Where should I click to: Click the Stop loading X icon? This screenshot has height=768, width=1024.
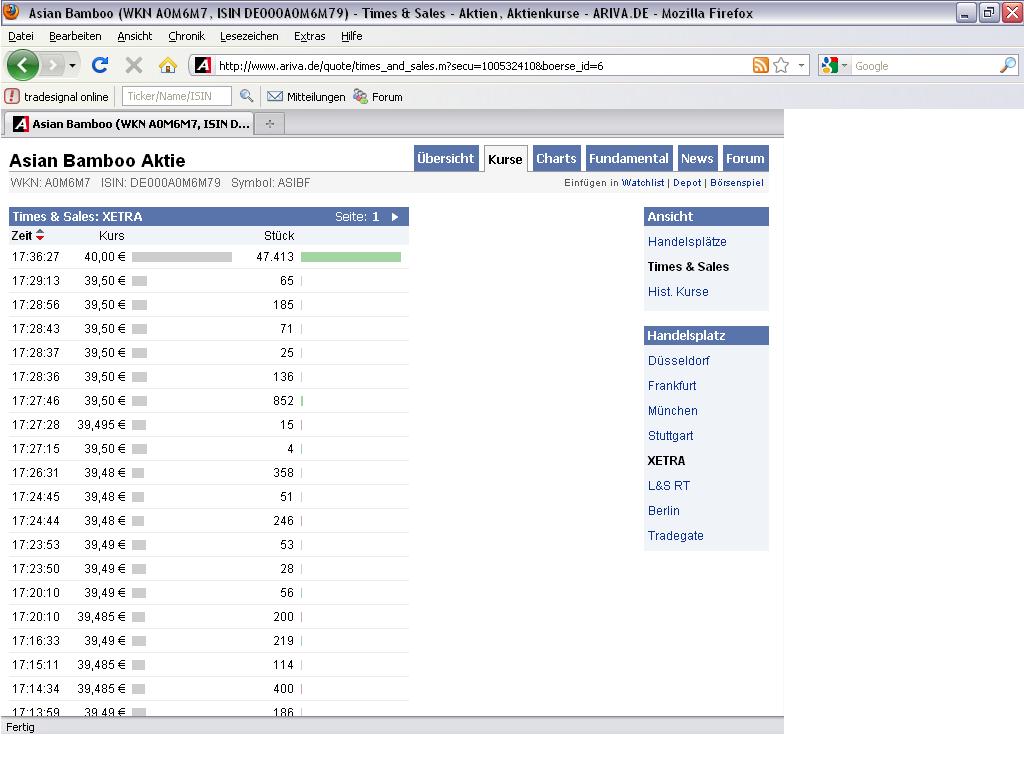click(x=134, y=65)
